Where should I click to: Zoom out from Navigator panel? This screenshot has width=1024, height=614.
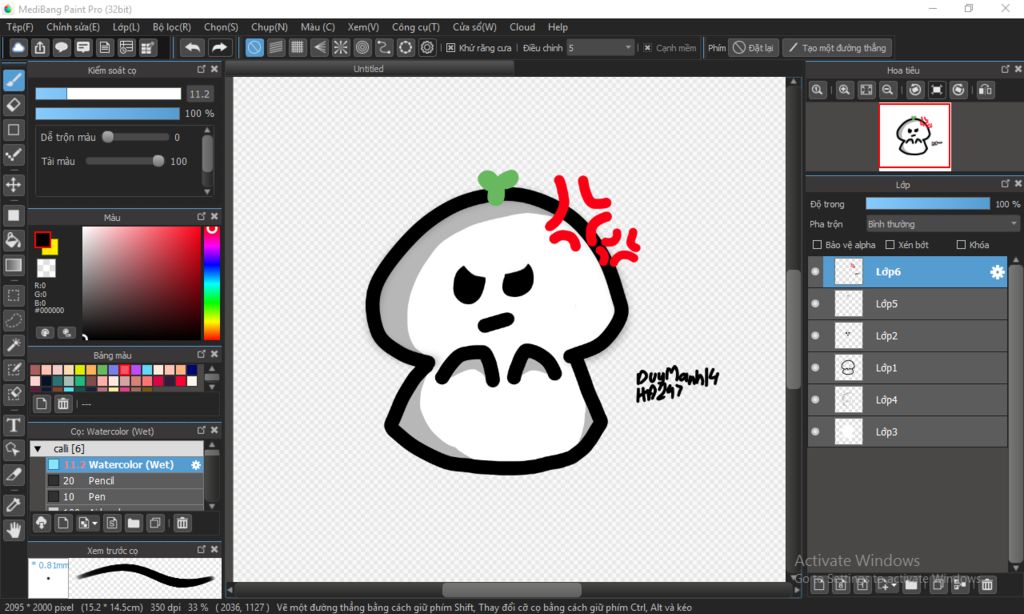pyautogui.click(x=888, y=90)
